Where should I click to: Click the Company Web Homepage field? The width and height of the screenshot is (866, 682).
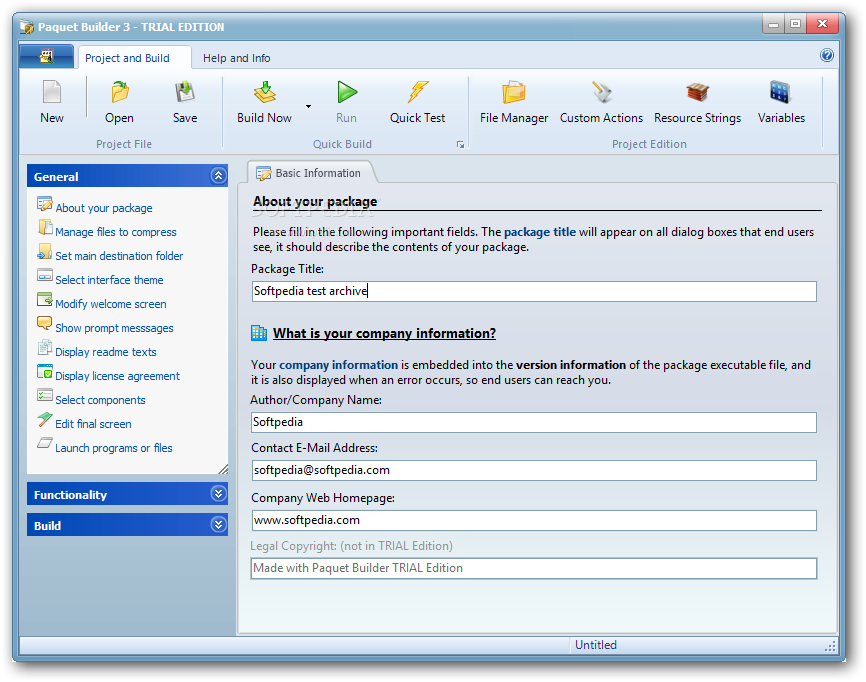(x=534, y=520)
